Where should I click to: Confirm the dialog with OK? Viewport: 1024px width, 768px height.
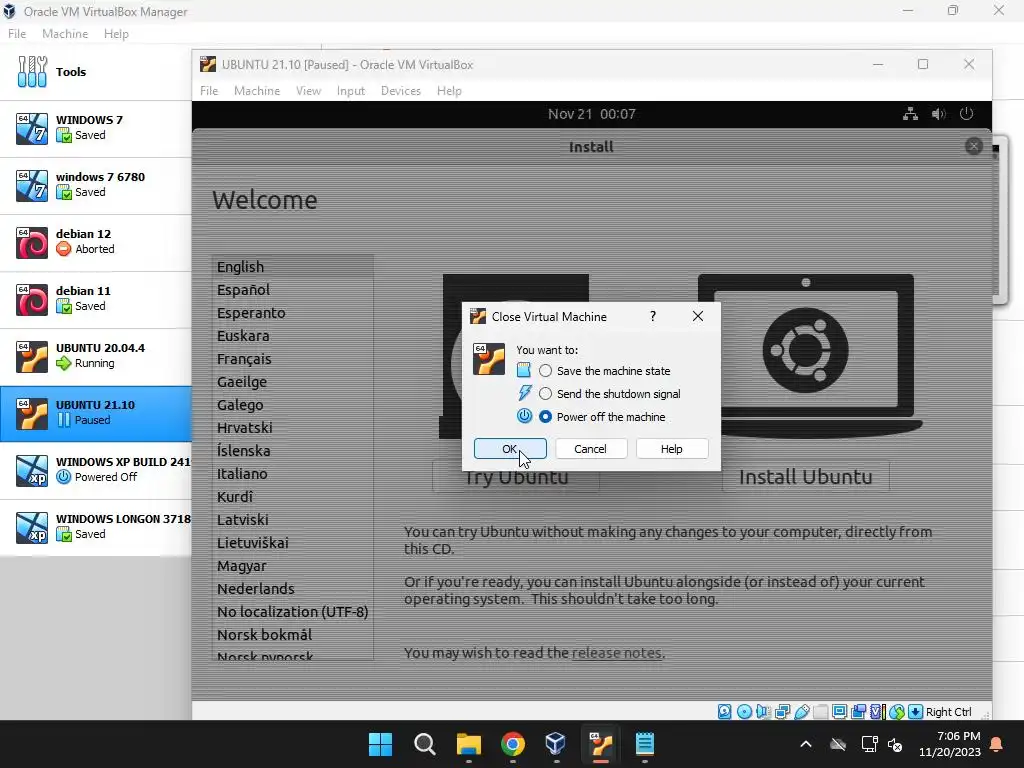(510, 449)
